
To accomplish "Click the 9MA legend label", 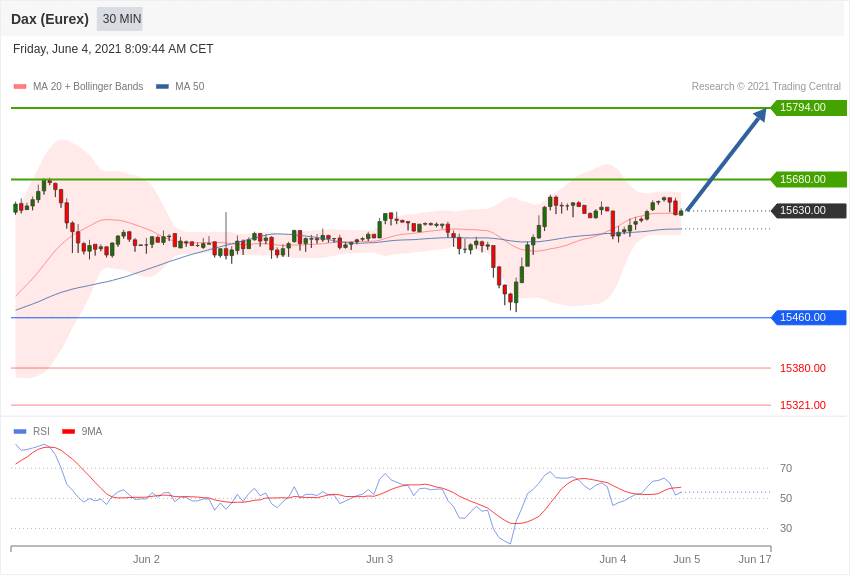I will (x=92, y=431).
